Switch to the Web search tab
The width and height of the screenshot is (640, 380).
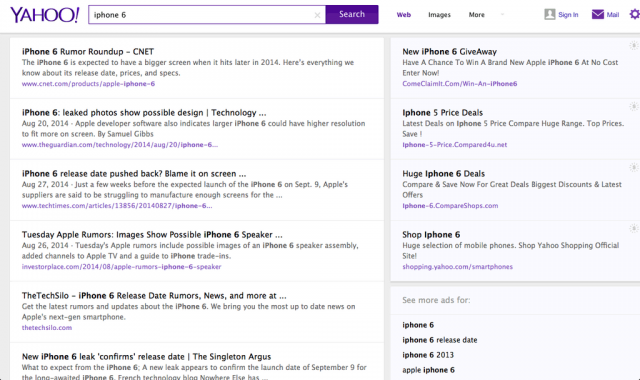(x=404, y=15)
